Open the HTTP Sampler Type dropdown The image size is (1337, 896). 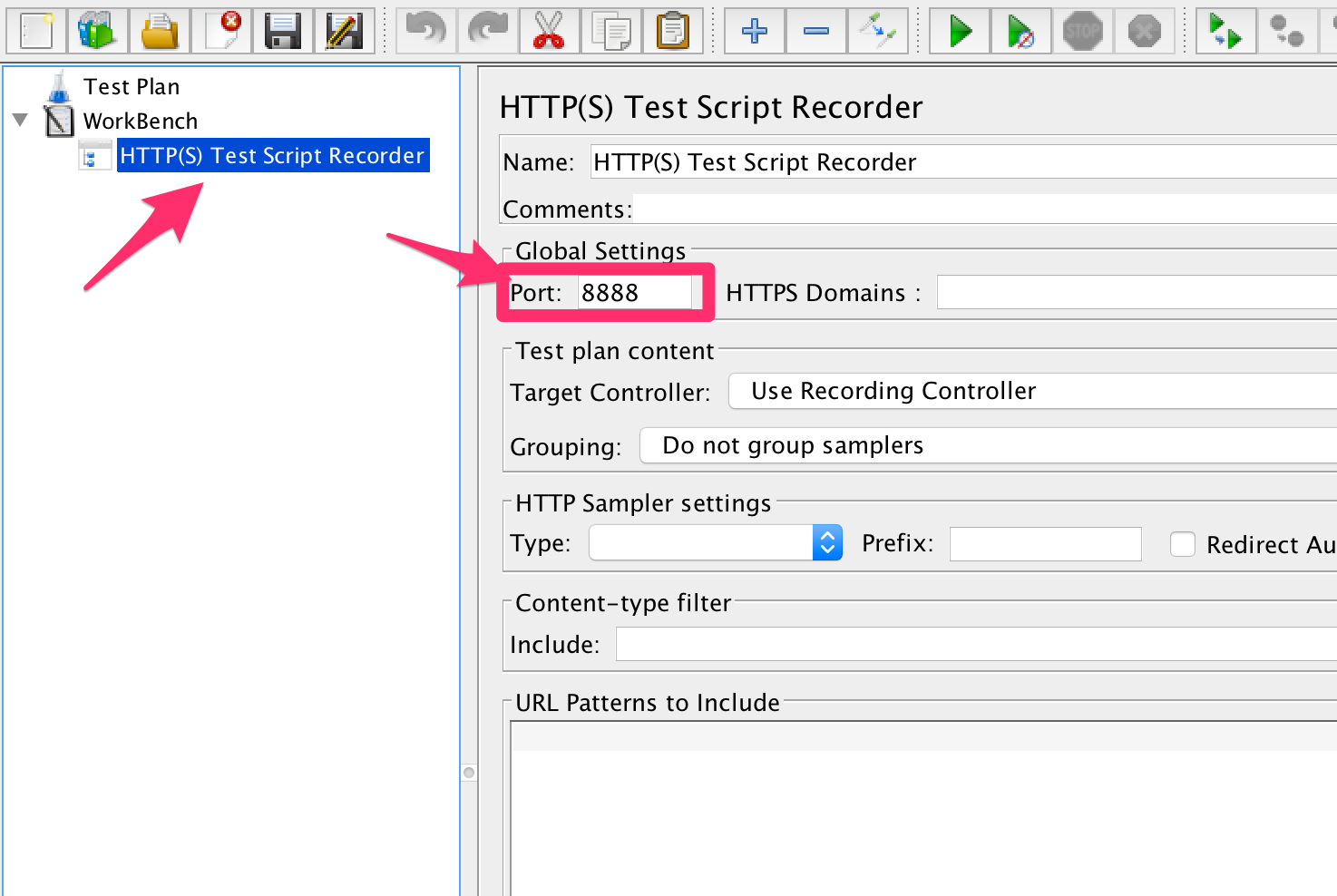(x=716, y=543)
